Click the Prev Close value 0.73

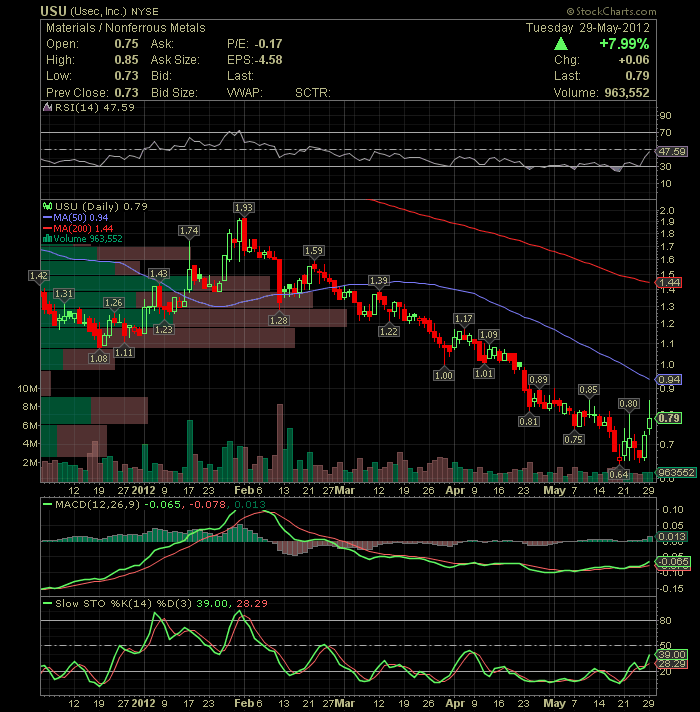point(126,93)
